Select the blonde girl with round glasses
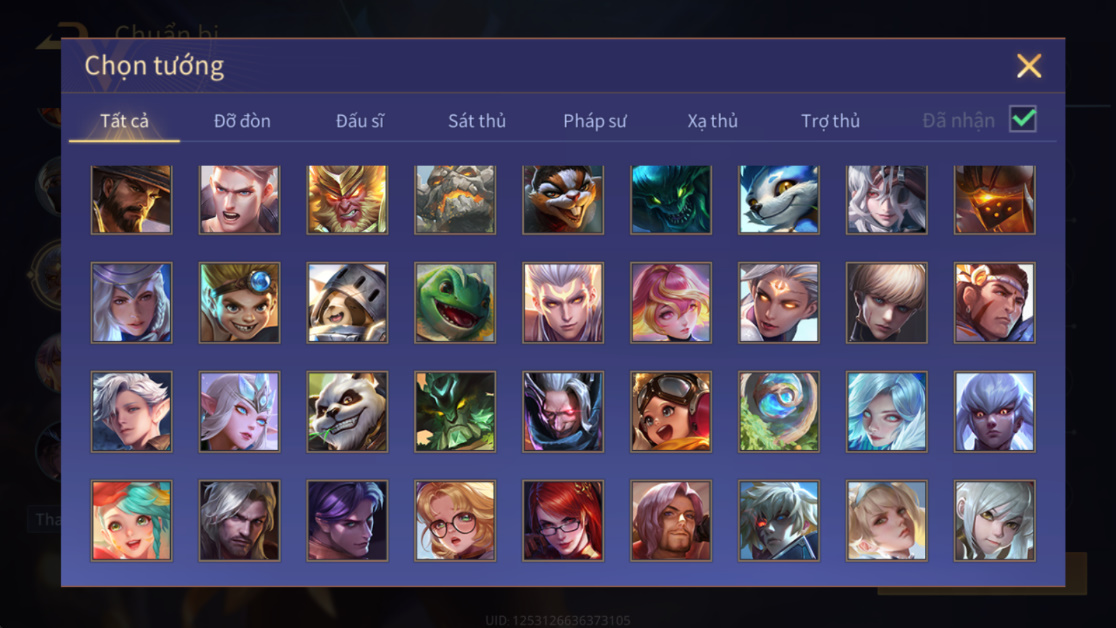 [x=455, y=520]
